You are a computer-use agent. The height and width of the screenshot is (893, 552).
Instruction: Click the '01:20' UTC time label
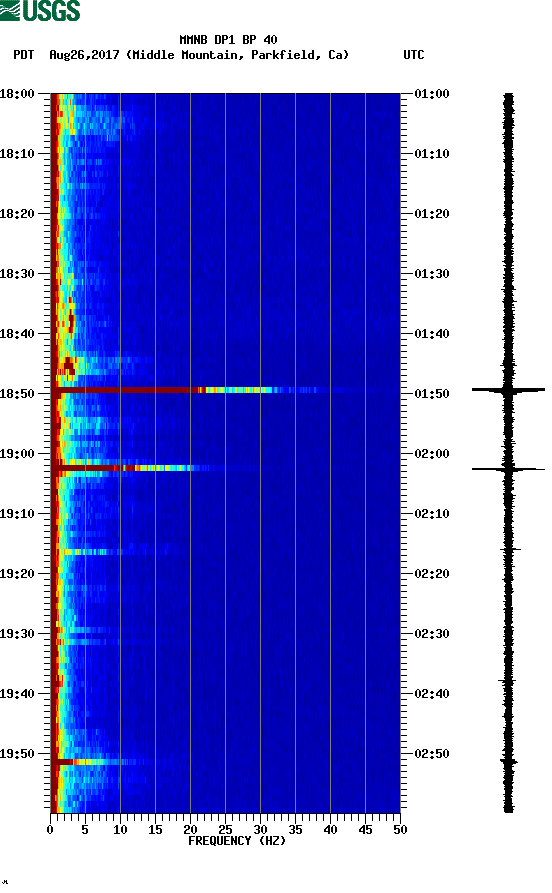432,214
